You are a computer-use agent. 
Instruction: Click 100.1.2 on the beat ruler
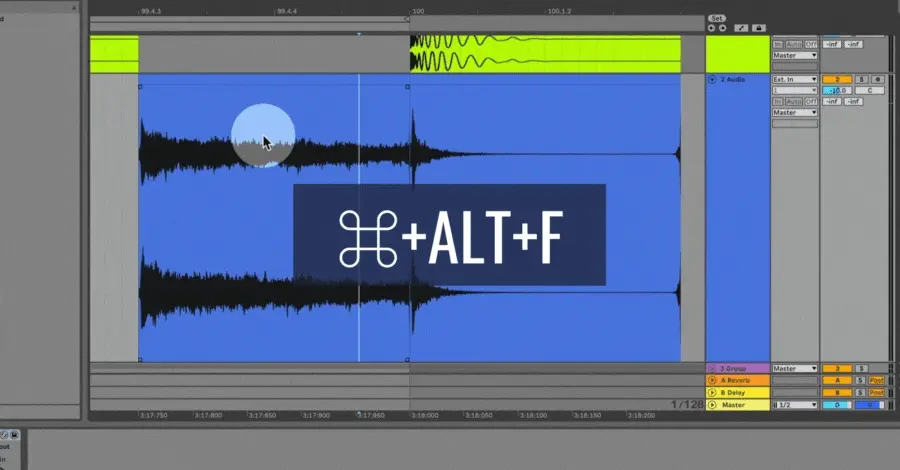(559, 11)
